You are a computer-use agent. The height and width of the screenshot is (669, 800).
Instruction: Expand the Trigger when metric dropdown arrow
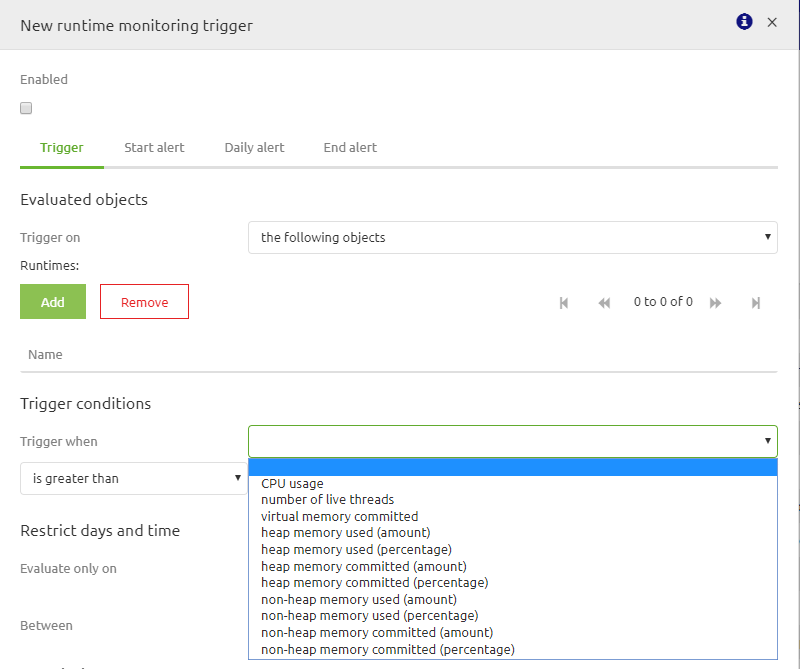click(766, 441)
